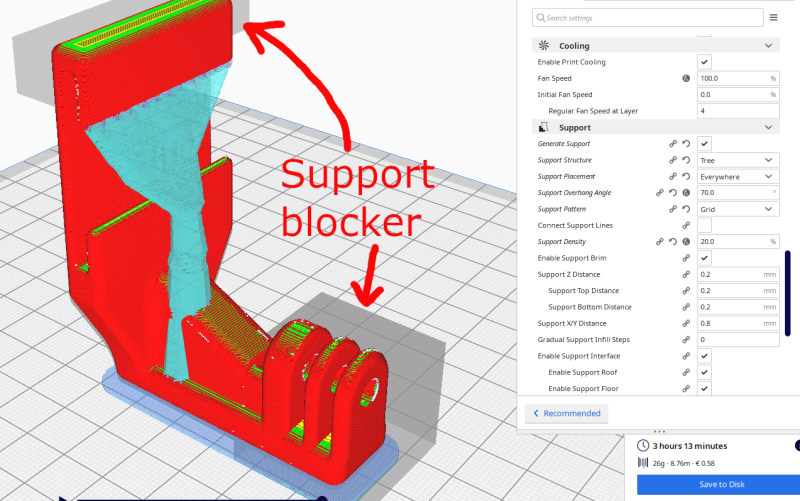Uncheck the Generate Support checkbox
800x501 pixels.
click(704, 144)
